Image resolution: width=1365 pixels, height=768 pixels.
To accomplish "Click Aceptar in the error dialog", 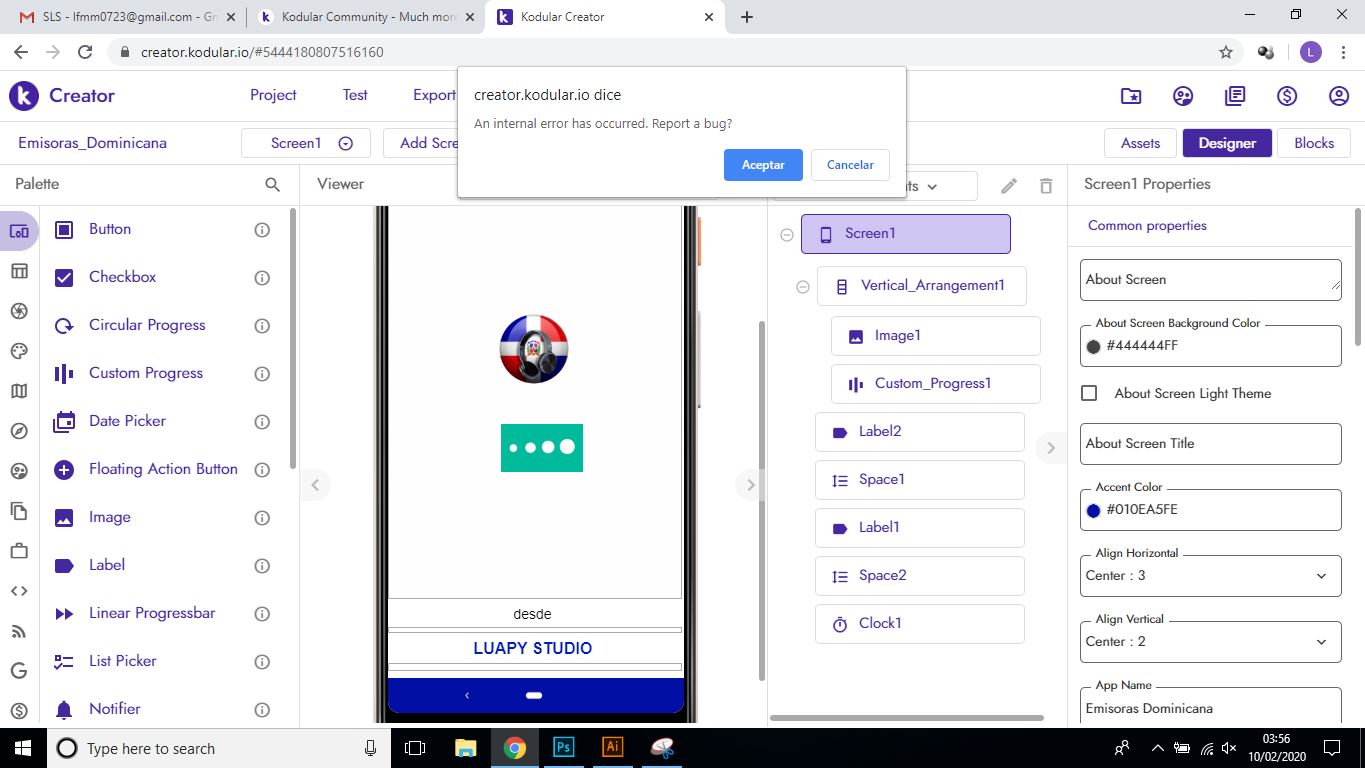I will [762, 165].
